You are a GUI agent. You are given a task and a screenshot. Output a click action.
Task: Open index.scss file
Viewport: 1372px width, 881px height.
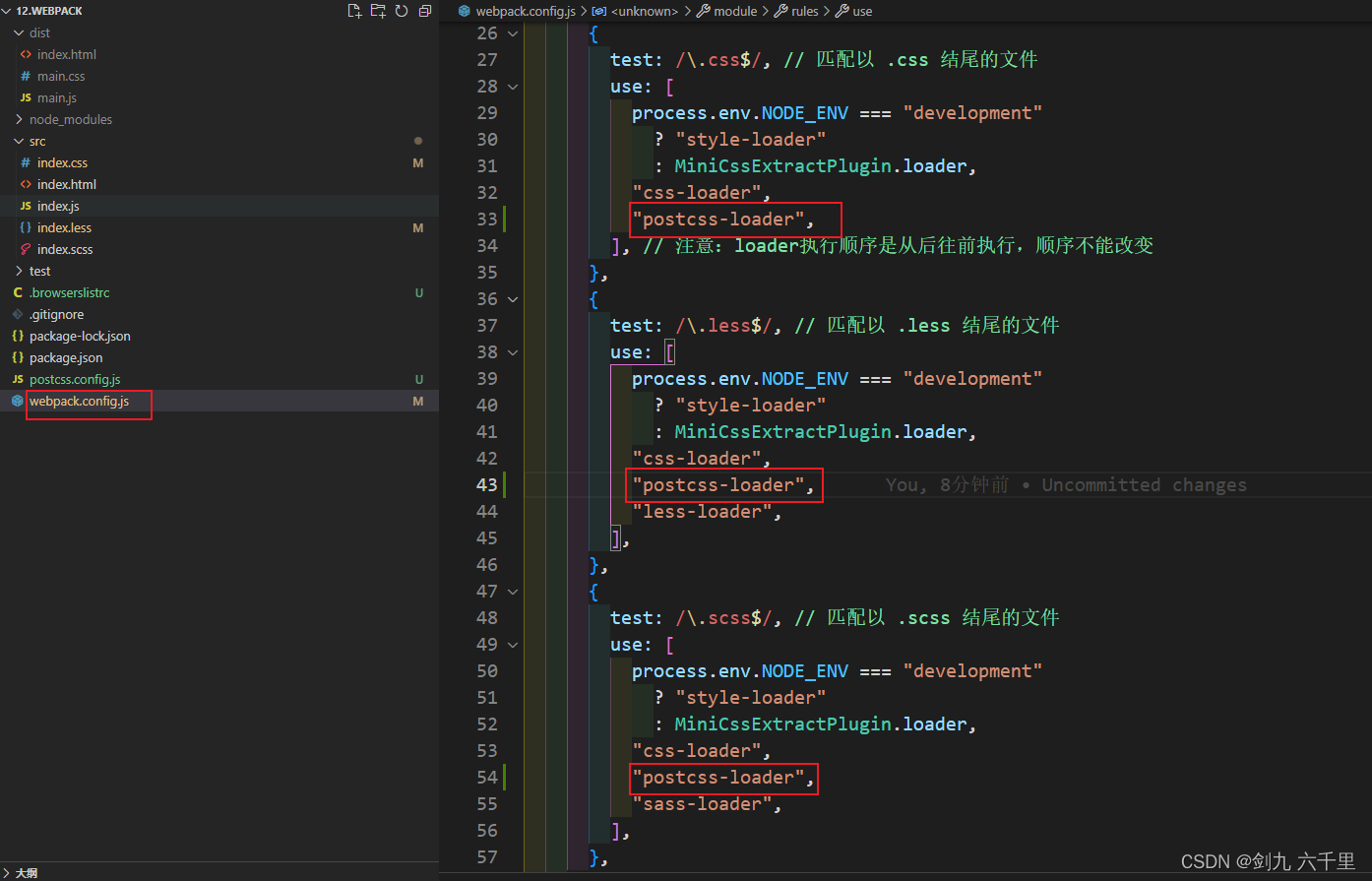point(65,249)
